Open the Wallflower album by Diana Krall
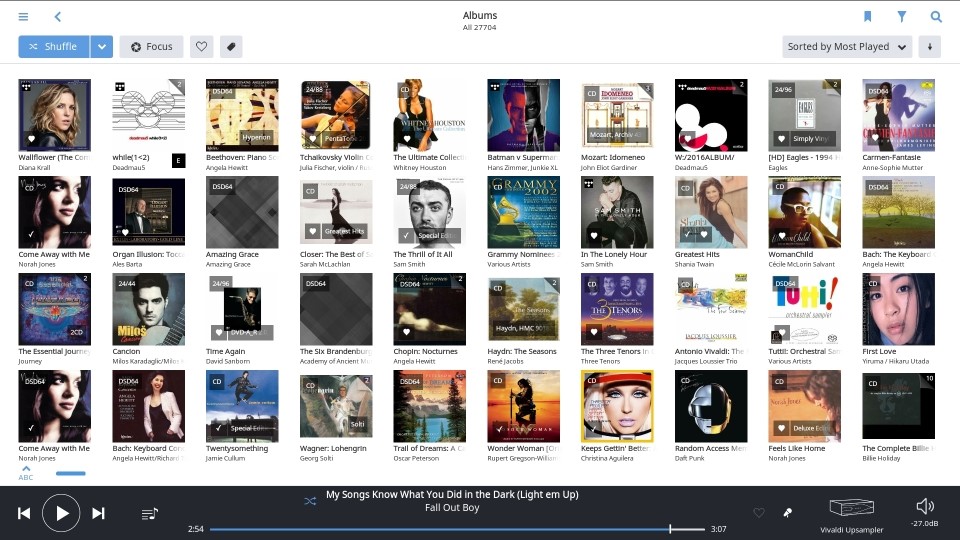960x540 pixels. (x=54, y=114)
